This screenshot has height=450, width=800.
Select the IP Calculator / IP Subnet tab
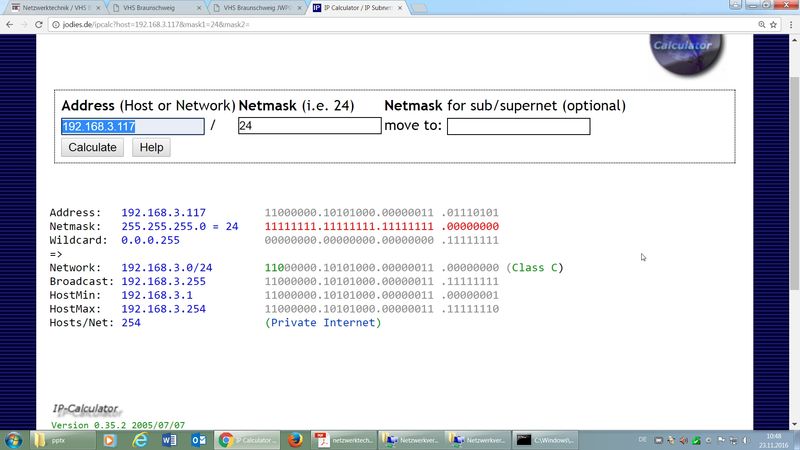tap(357, 8)
